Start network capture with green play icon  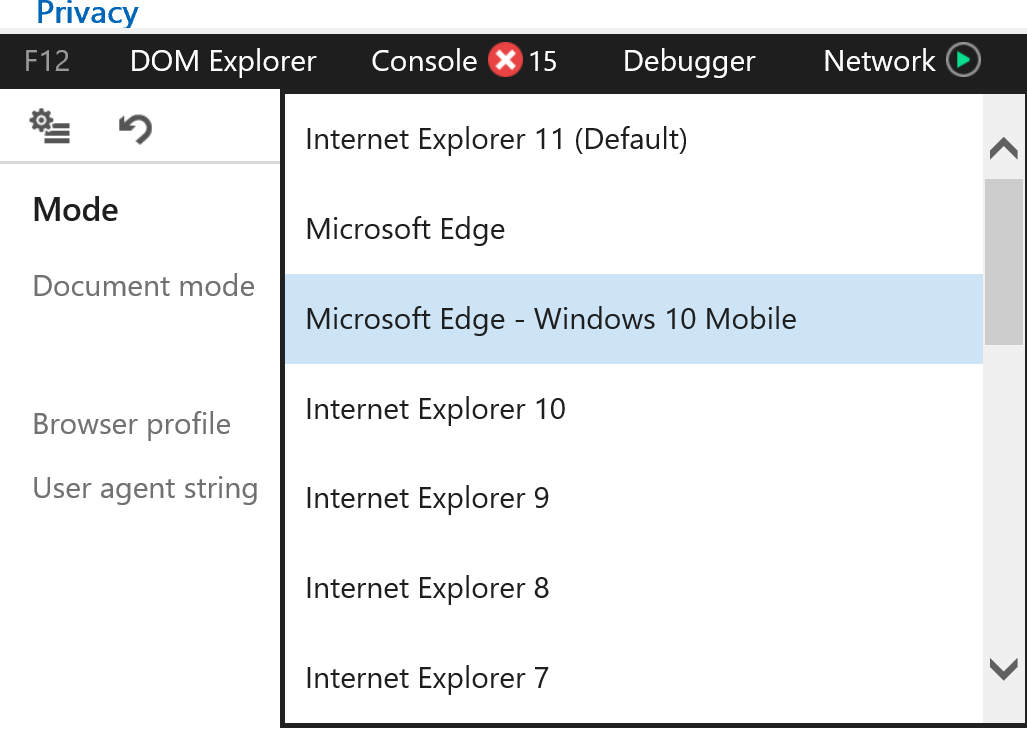(x=963, y=60)
